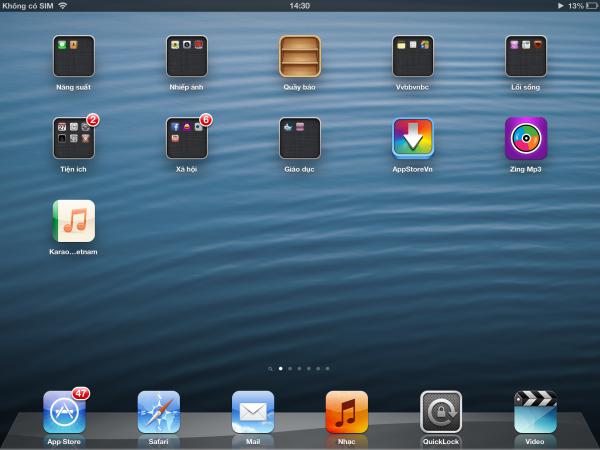Open the Zing Mp3 app
The height and width of the screenshot is (450, 600).
526,139
